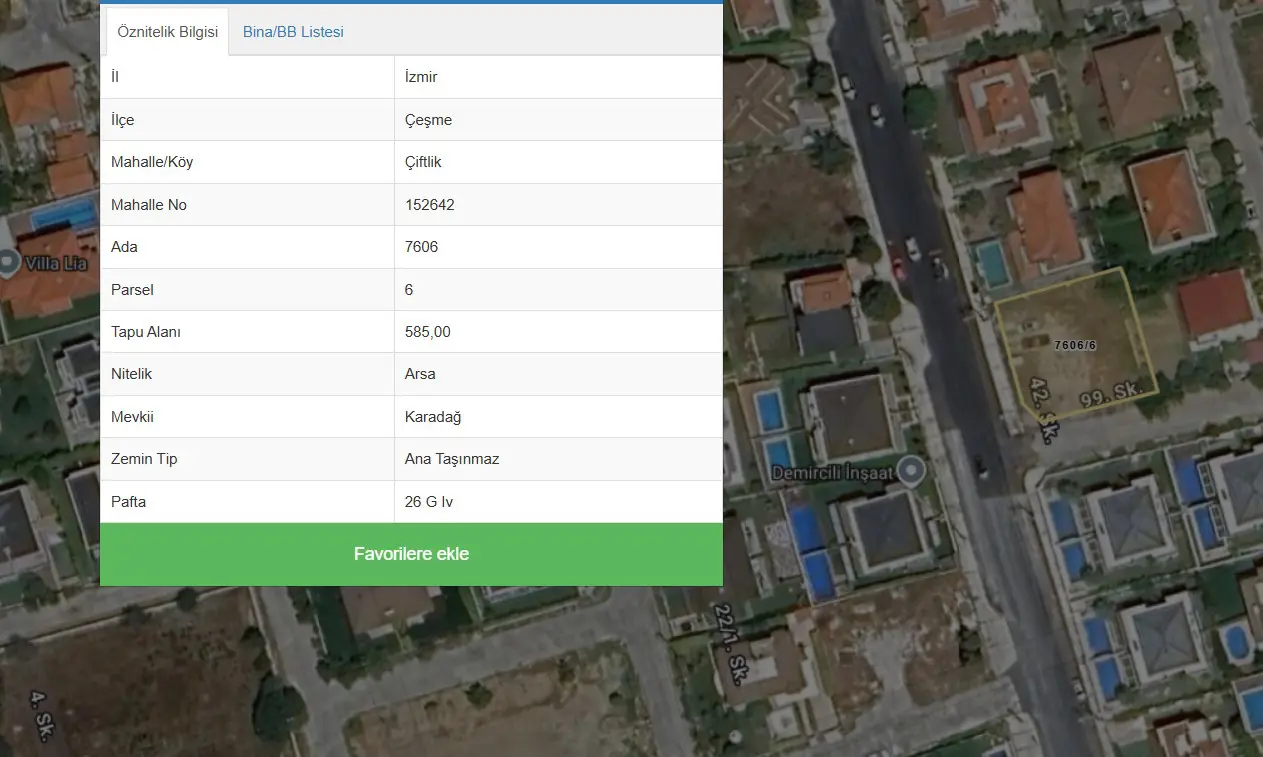Image resolution: width=1263 pixels, height=757 pixels.
Task: Click the Demircili İnşaat map label
Action: [x=833, y=472]
